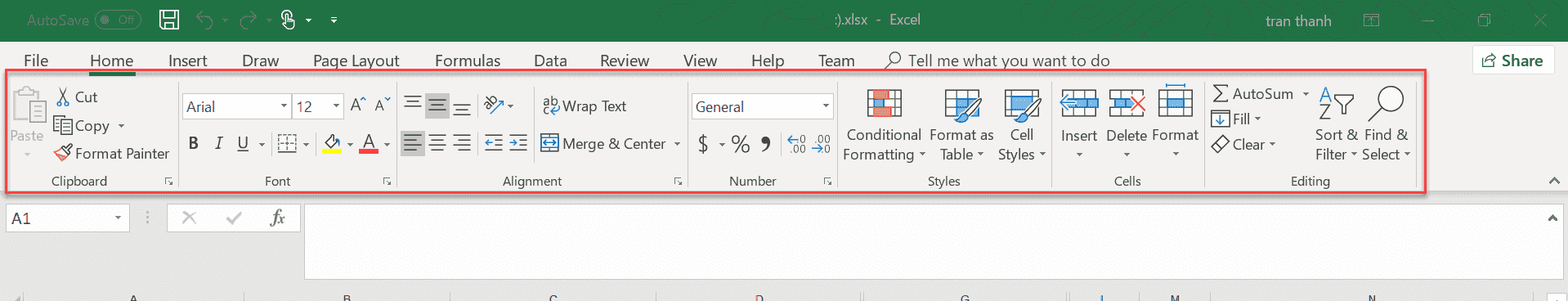The height and width of the screenshot is (301, 1568).
Task: Open Sort & Filter
Action: click(x=1337, y=125)
